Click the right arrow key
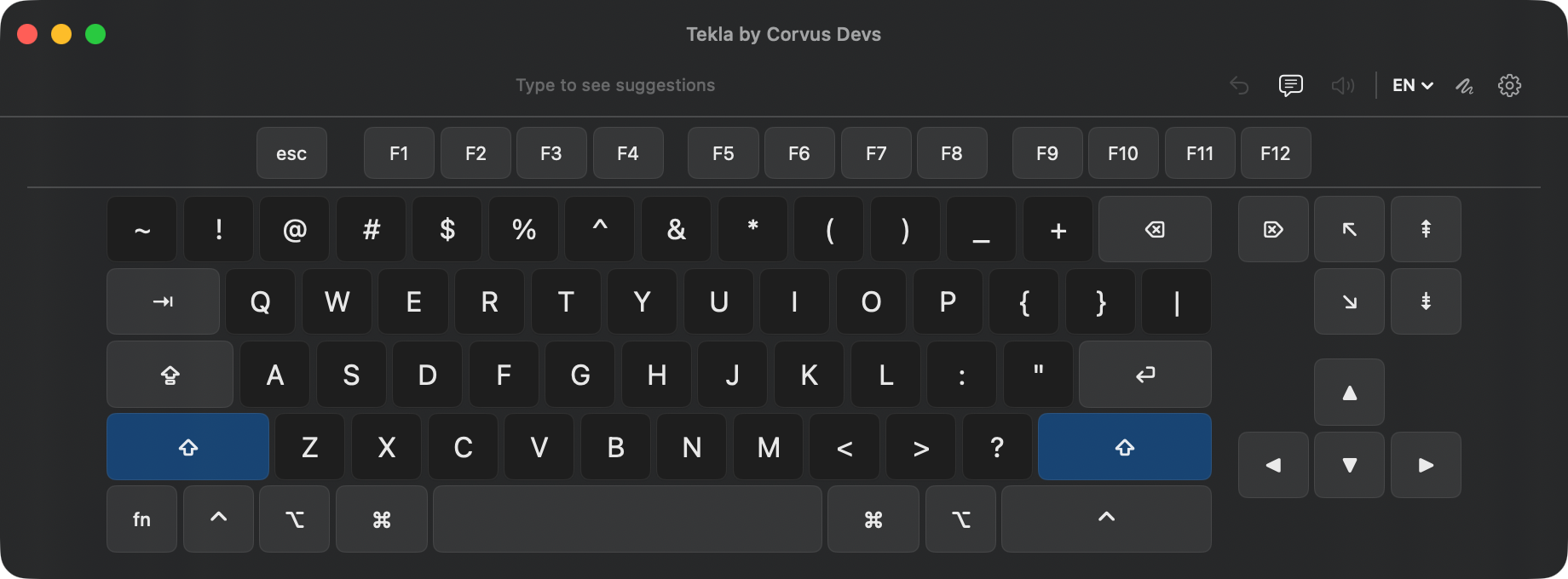The height and width of the screenshot is (579, 1568). [x=1426, y=465]
